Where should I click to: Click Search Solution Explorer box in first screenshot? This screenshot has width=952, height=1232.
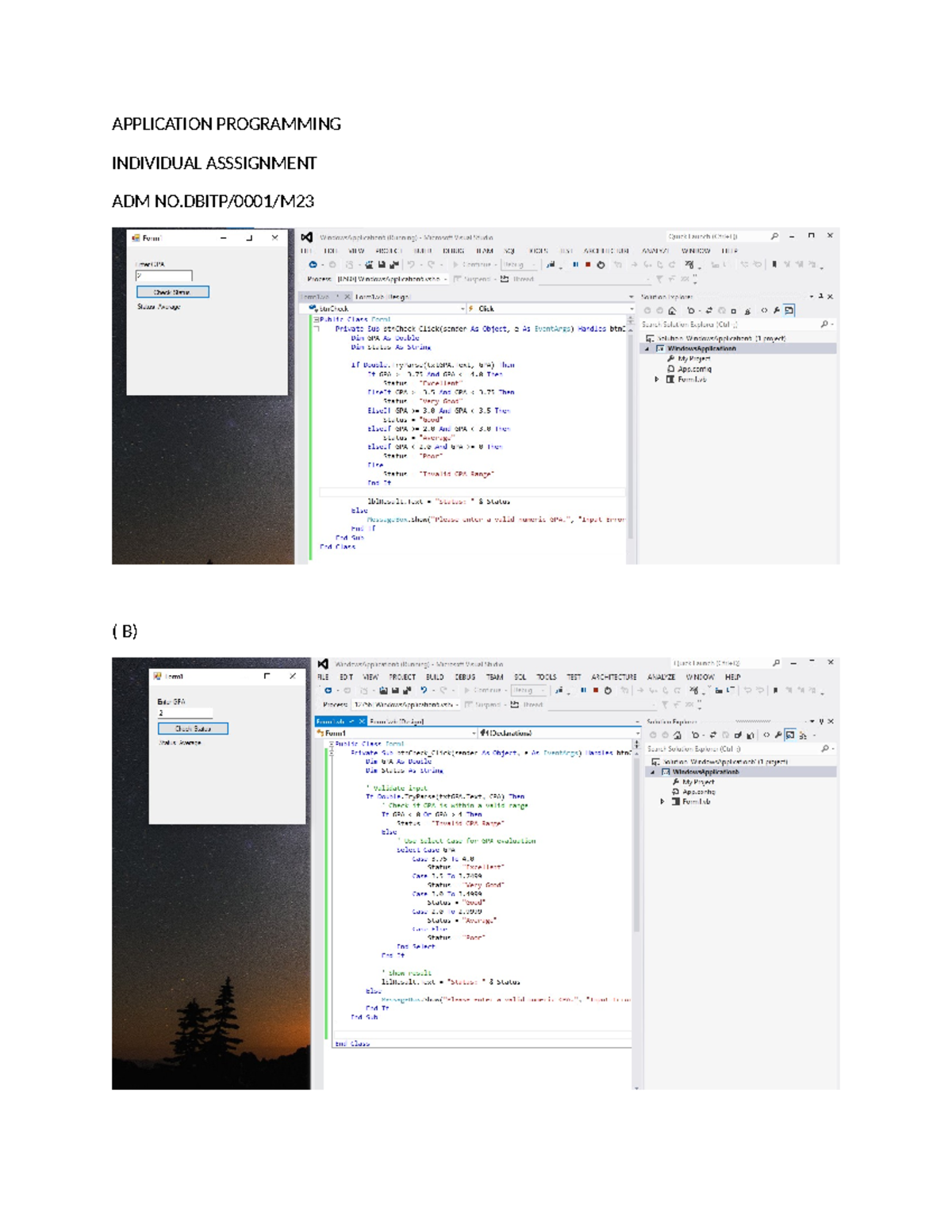[737, 324]
